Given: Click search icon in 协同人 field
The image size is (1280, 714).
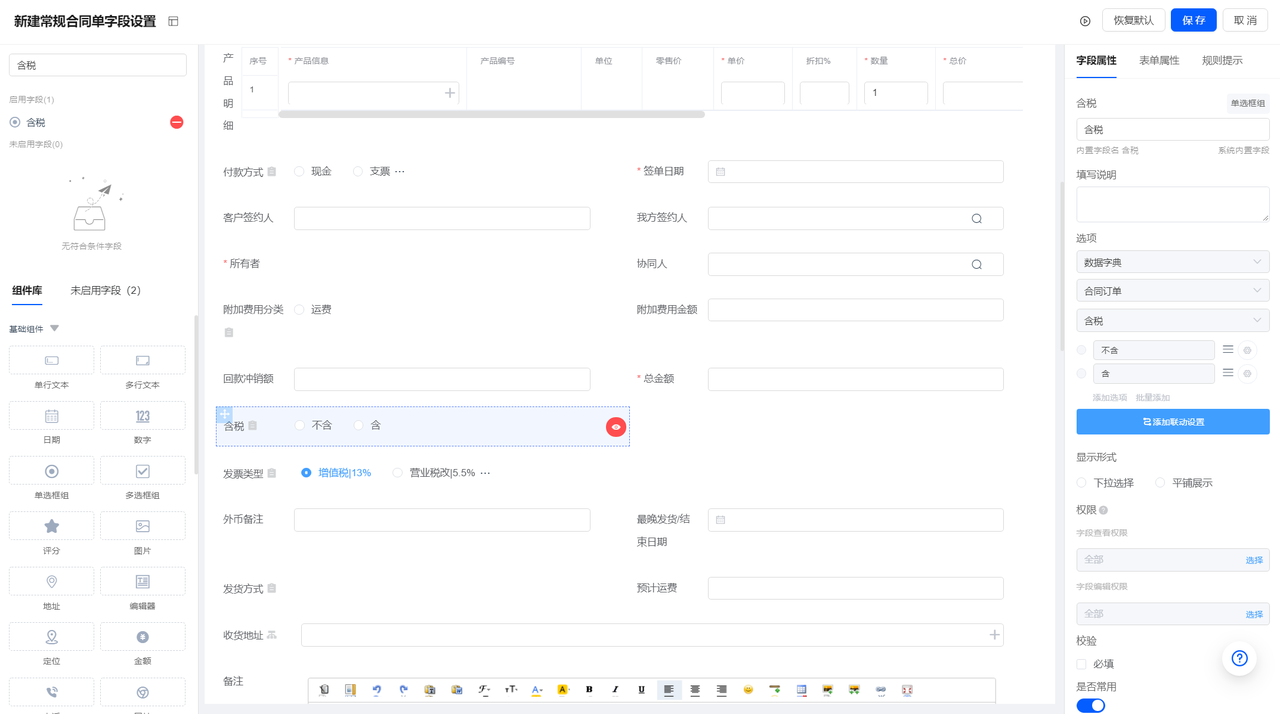Looking at the screenshot, I should coord(977,265).
